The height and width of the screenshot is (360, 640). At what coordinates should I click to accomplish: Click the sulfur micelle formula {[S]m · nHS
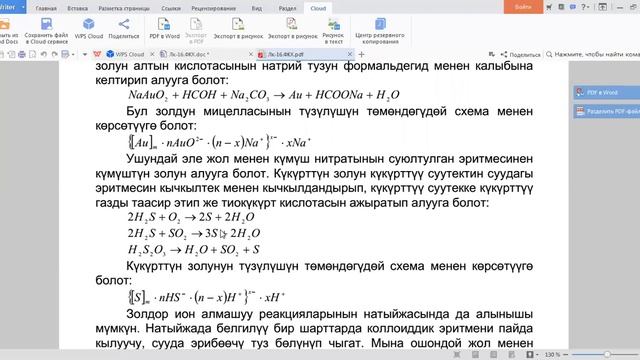click(206, 297)
